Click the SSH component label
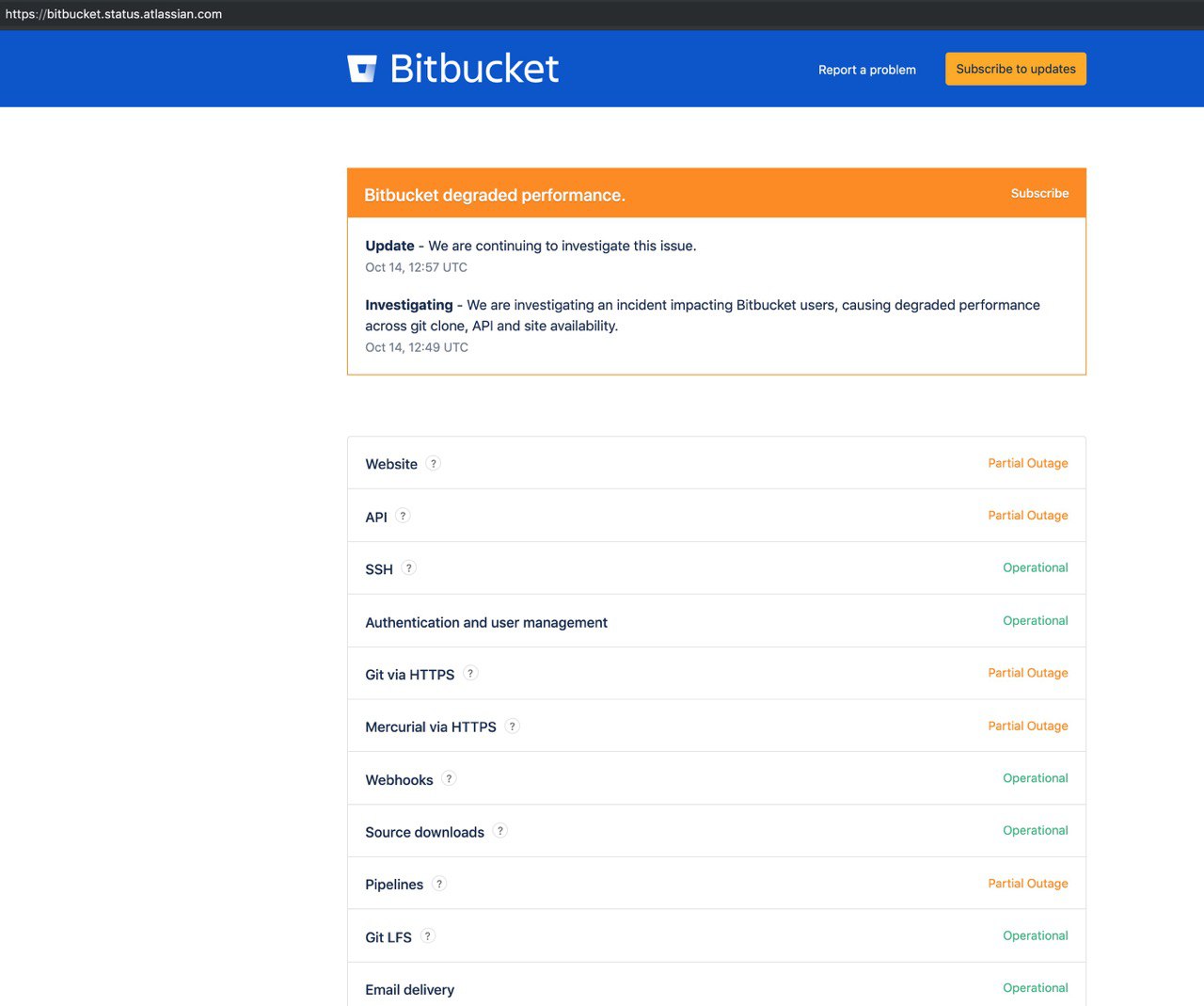The image size is (1204, 1006). pos(379,569)
